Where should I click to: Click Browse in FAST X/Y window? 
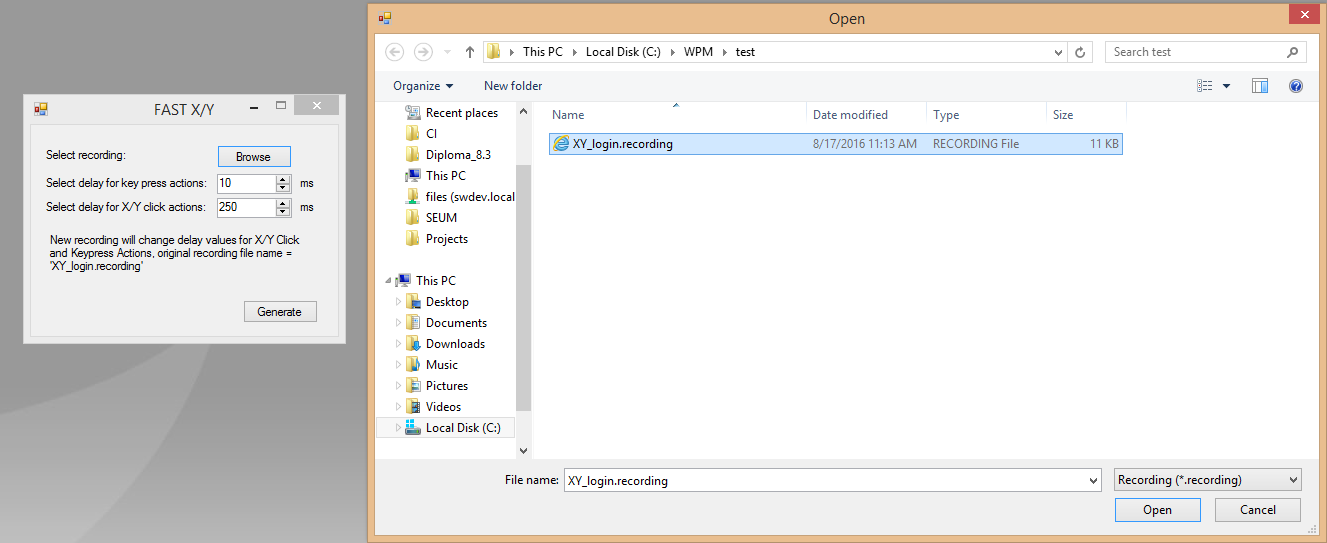pyautogui.click(x=254, y=156)
